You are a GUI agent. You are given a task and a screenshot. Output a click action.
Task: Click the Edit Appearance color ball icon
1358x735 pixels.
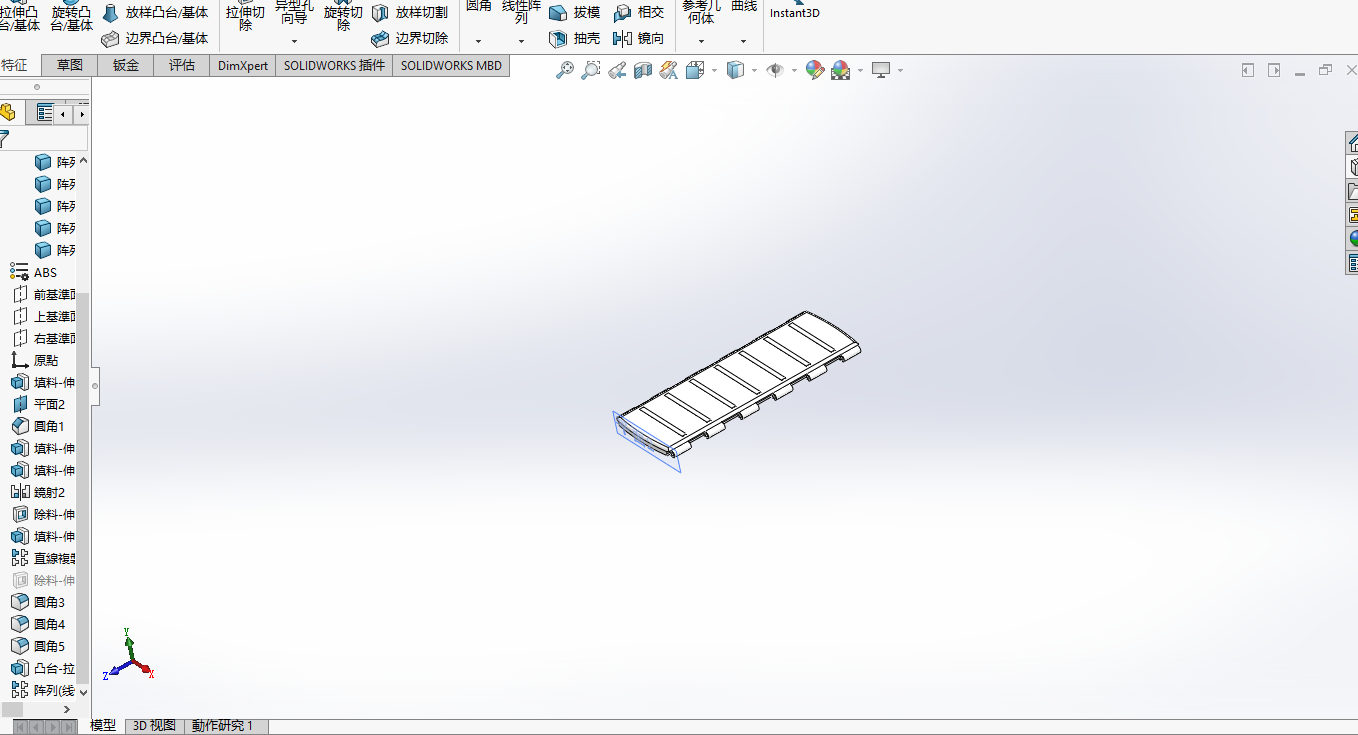[x=815, y=70]
